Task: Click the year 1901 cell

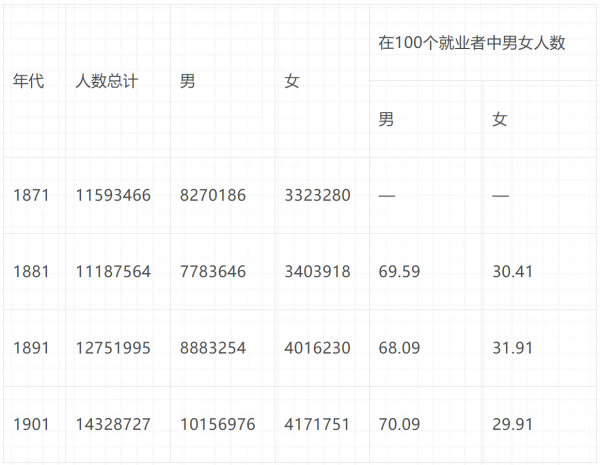Action: point(34,424)
